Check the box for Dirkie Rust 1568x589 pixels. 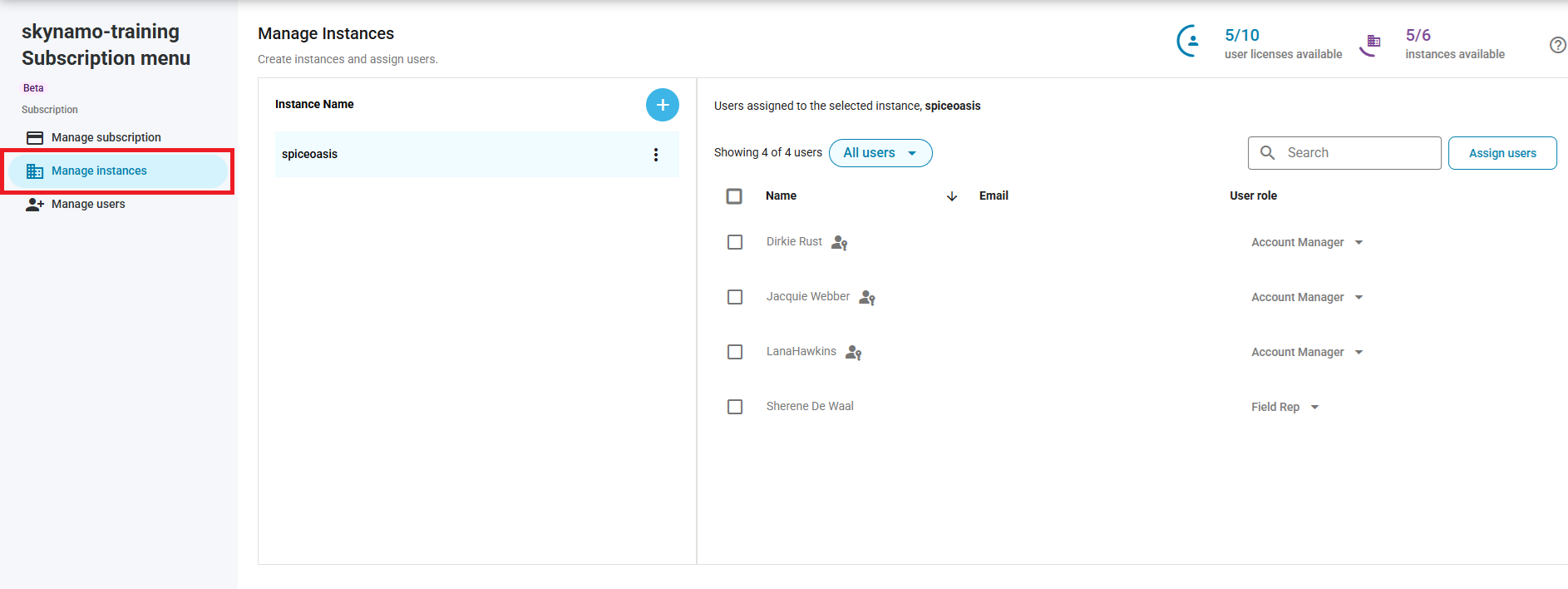pos(735,242)
